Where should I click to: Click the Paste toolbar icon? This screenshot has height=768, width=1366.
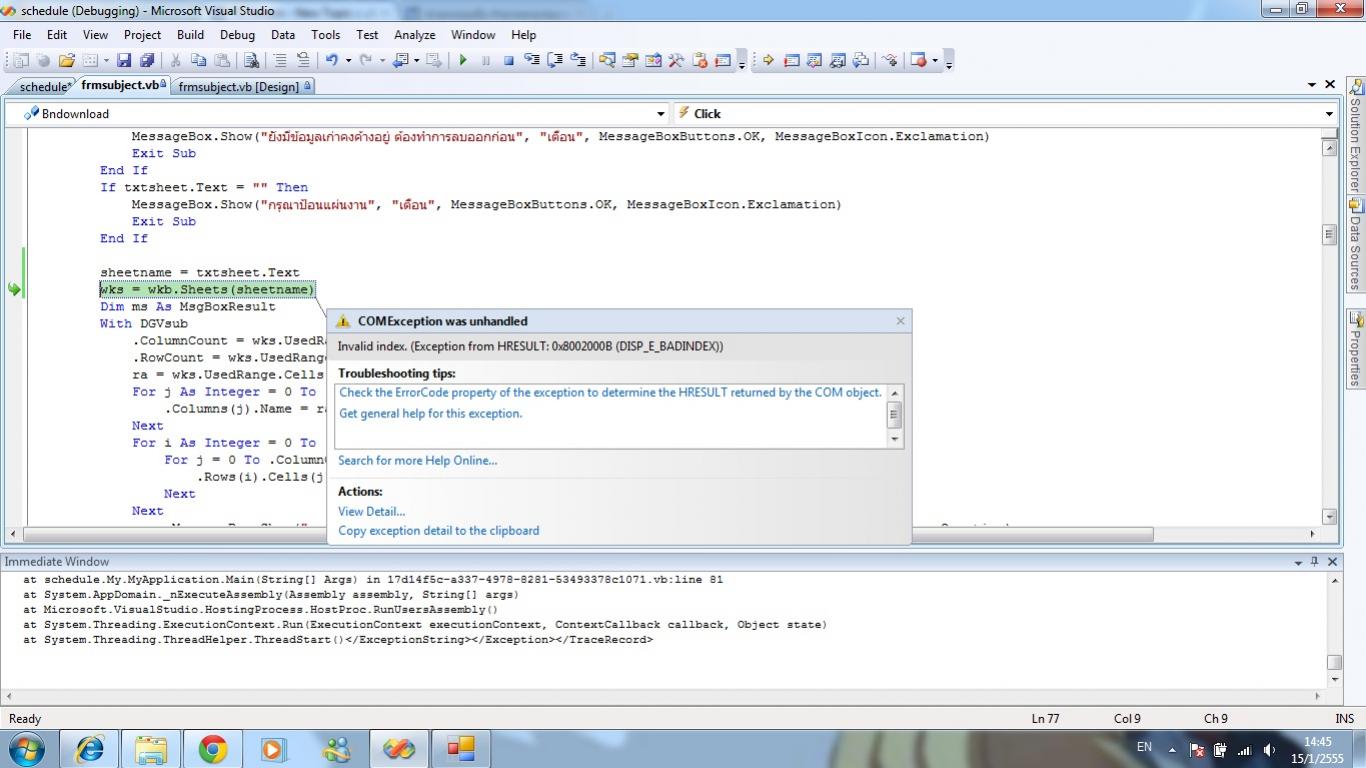[x=221, y=60]
